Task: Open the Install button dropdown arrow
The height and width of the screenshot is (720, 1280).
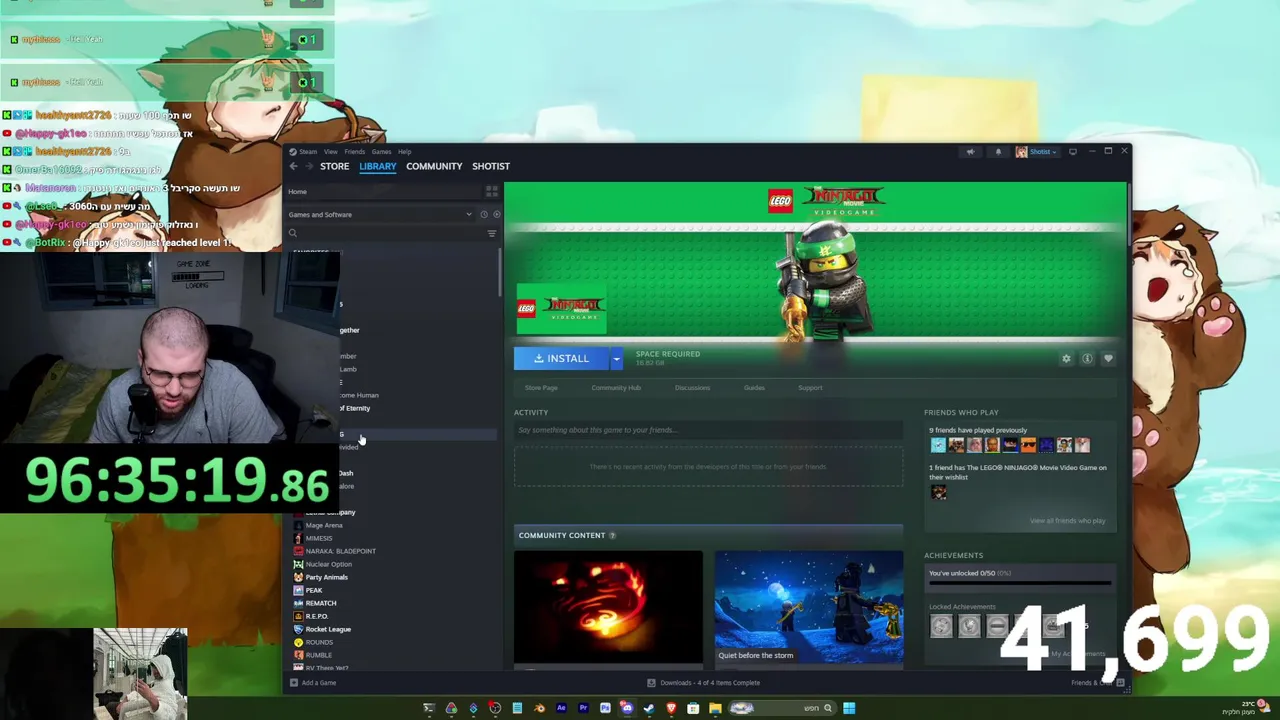Action: (x=616, y=358)
